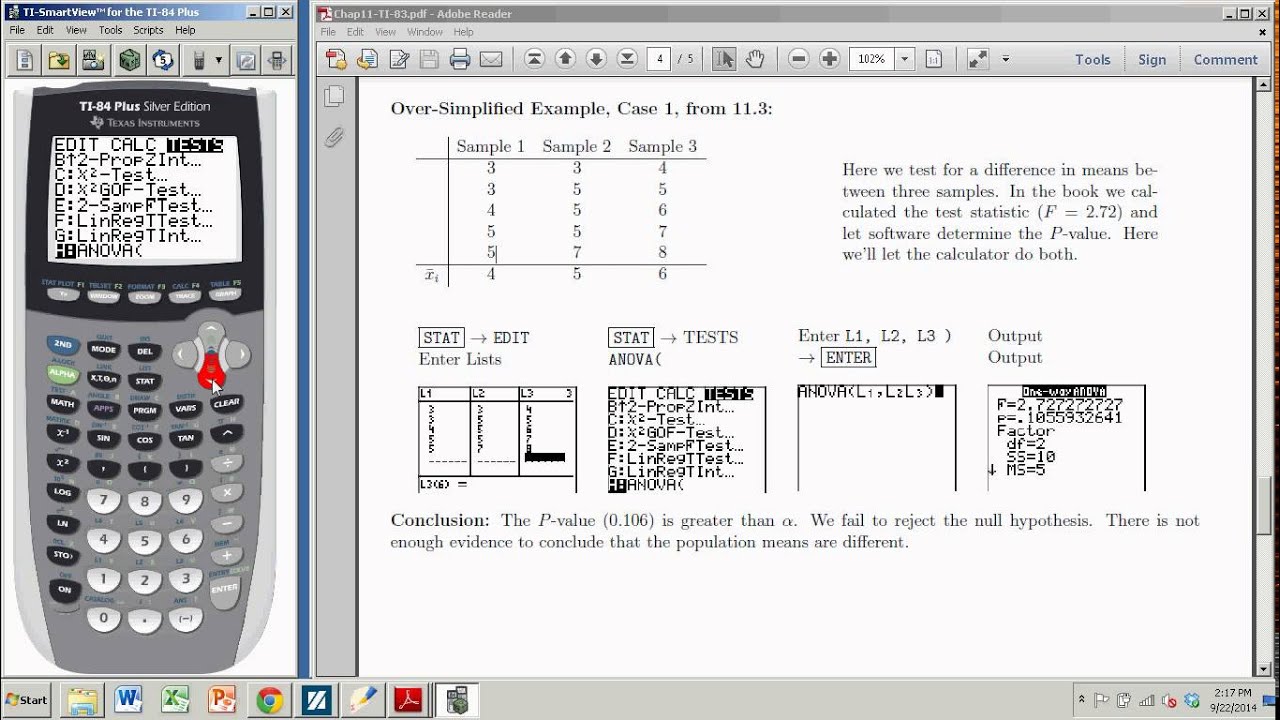Zoom out with the minus button
The width and height of the screenshot is (1280, 720).
798,59
